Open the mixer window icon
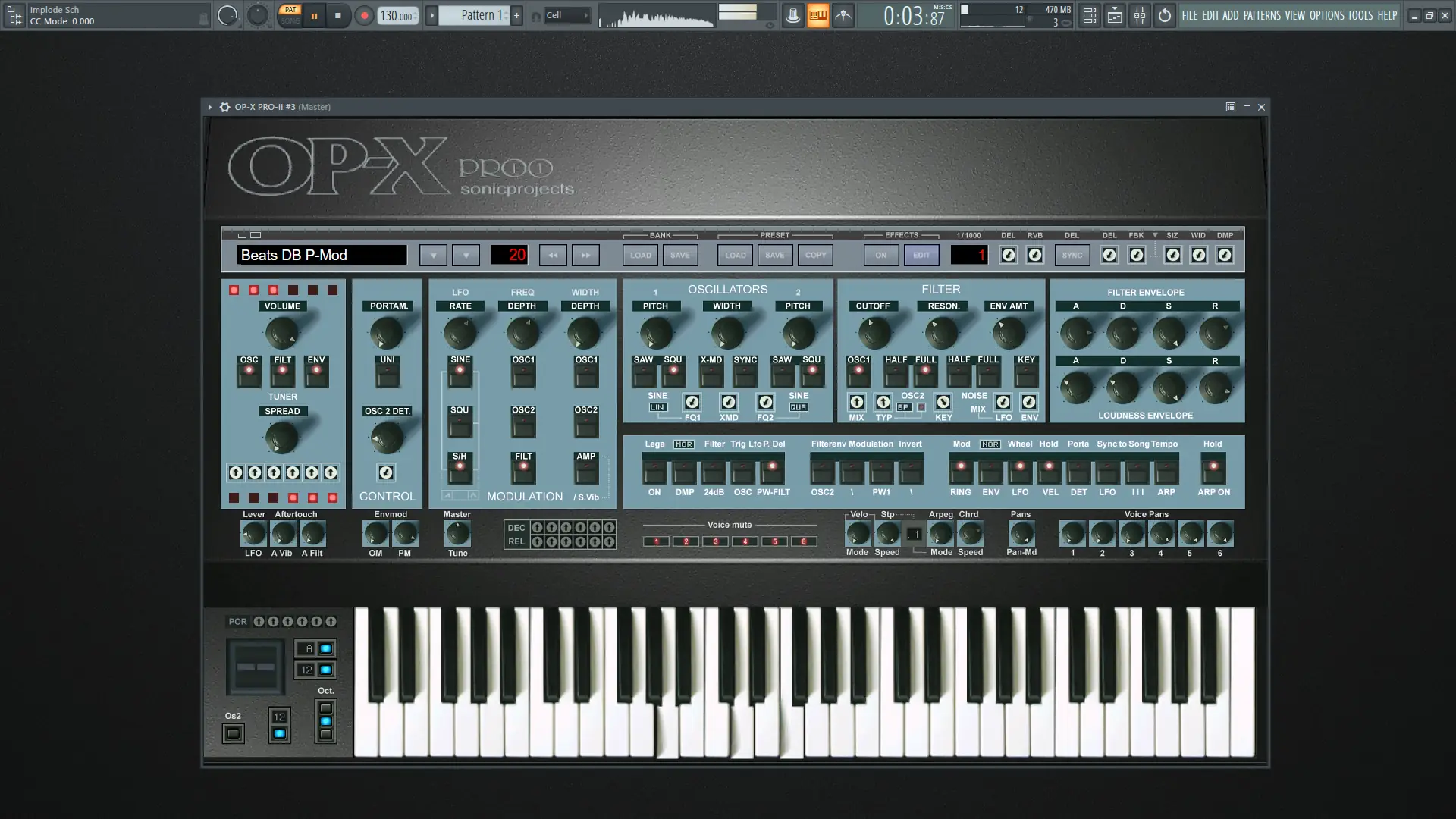Viewport: 1456px width, 819px height. (x=1139, y=15)
